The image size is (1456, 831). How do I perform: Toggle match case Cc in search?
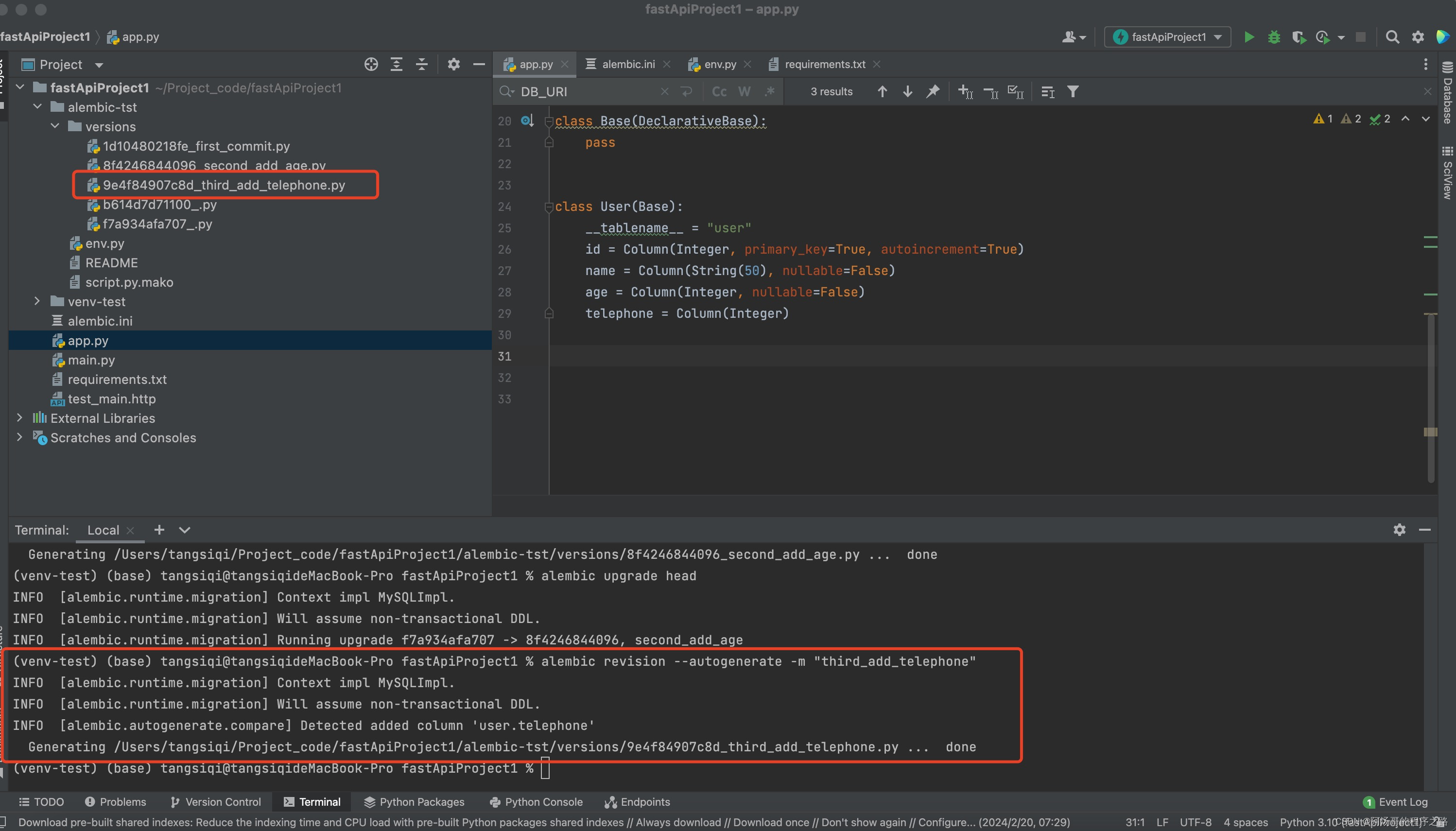point(719,91)
